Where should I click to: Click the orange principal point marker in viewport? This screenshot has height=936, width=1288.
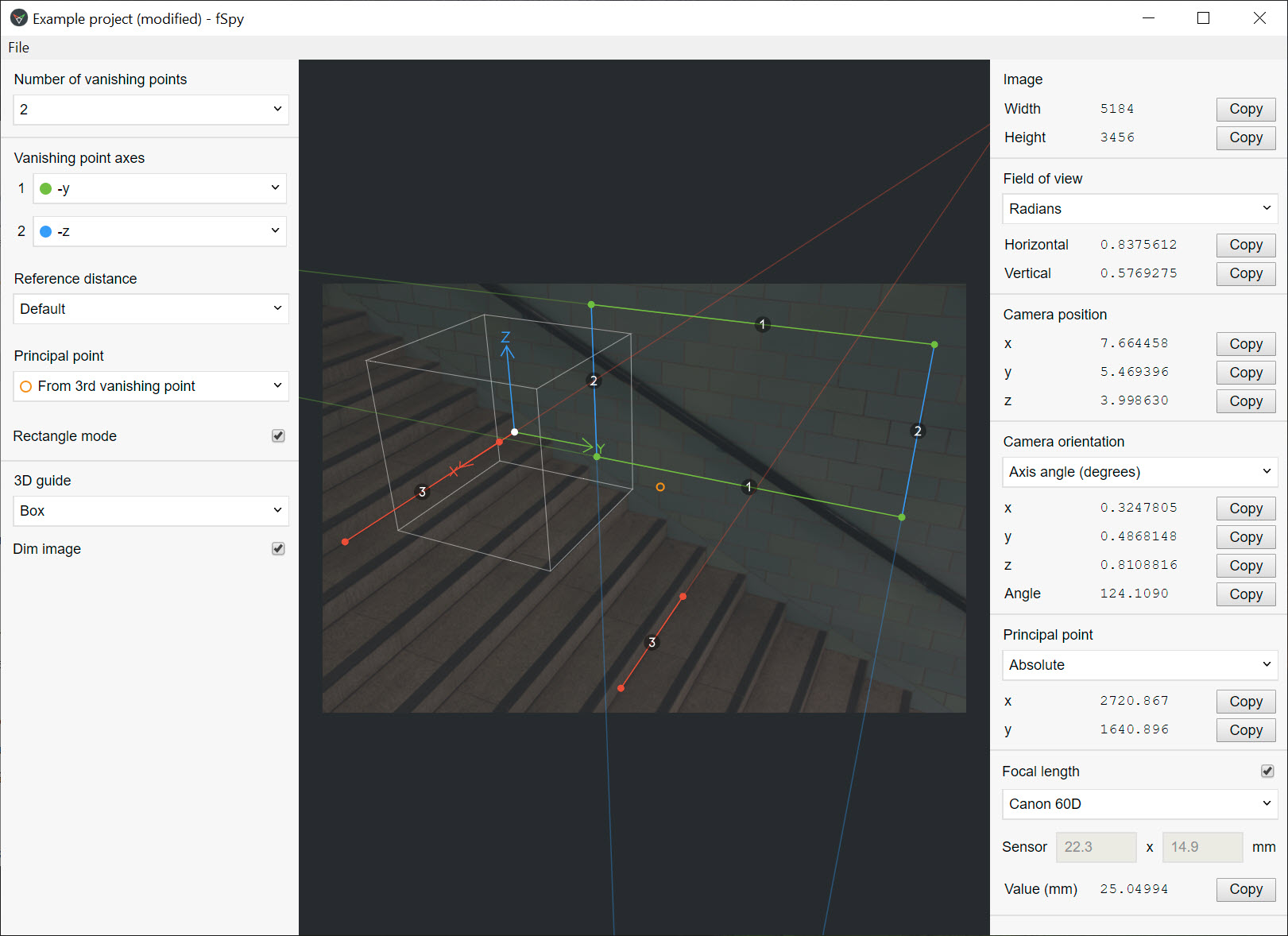coord(660,487)
